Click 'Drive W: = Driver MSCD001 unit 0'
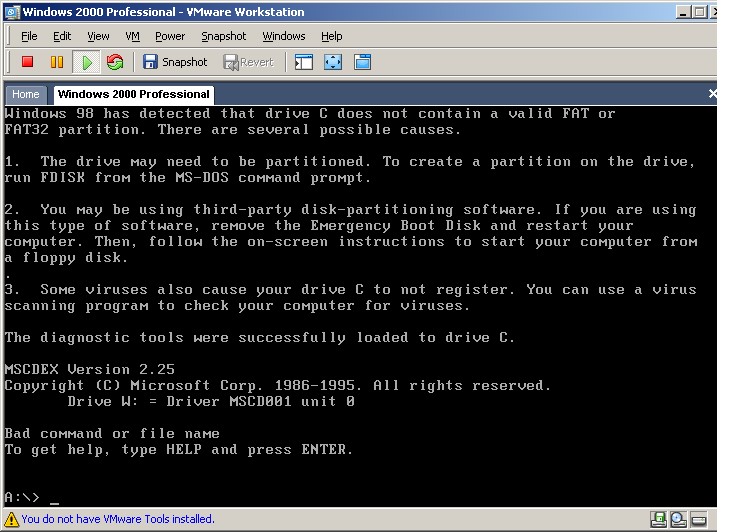 [211, 401]
